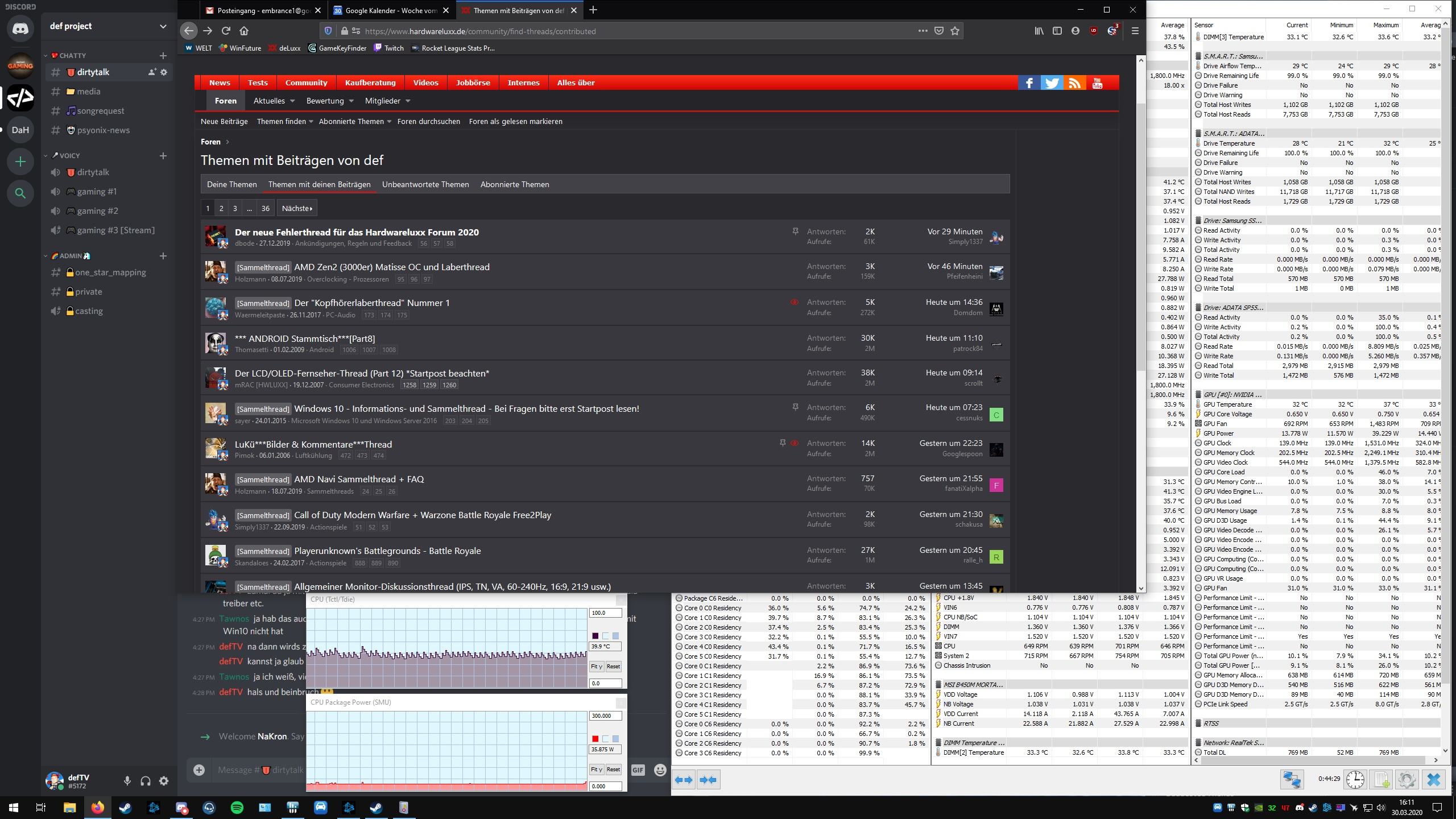This screenshot has height=819, width=1456.
Task: Switch to Unbeantwortete Themen tab
Action: coord(425,184)
